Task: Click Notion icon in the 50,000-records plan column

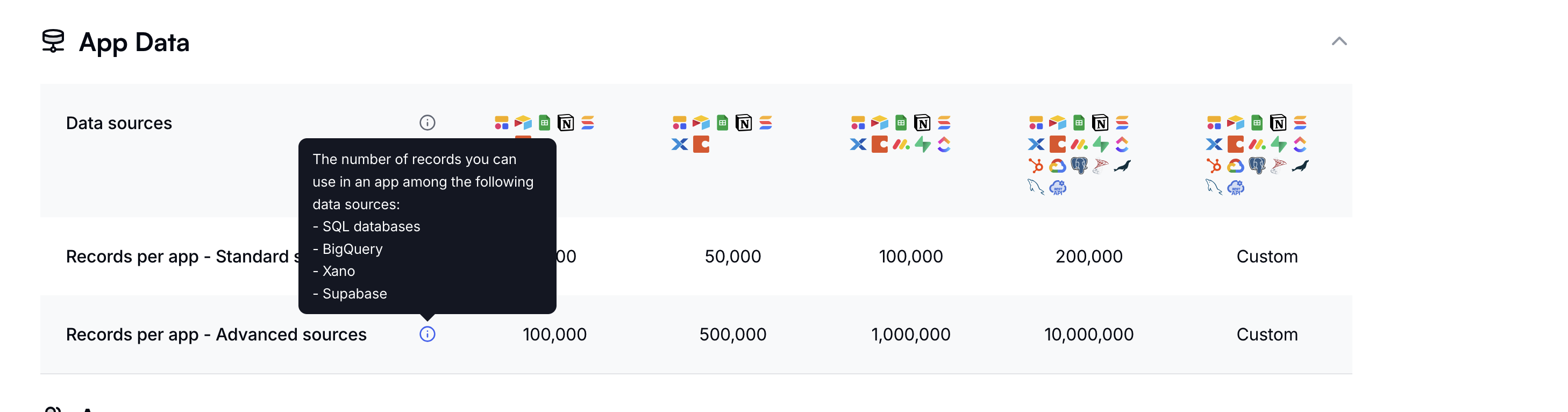Action: click(743, 123)
